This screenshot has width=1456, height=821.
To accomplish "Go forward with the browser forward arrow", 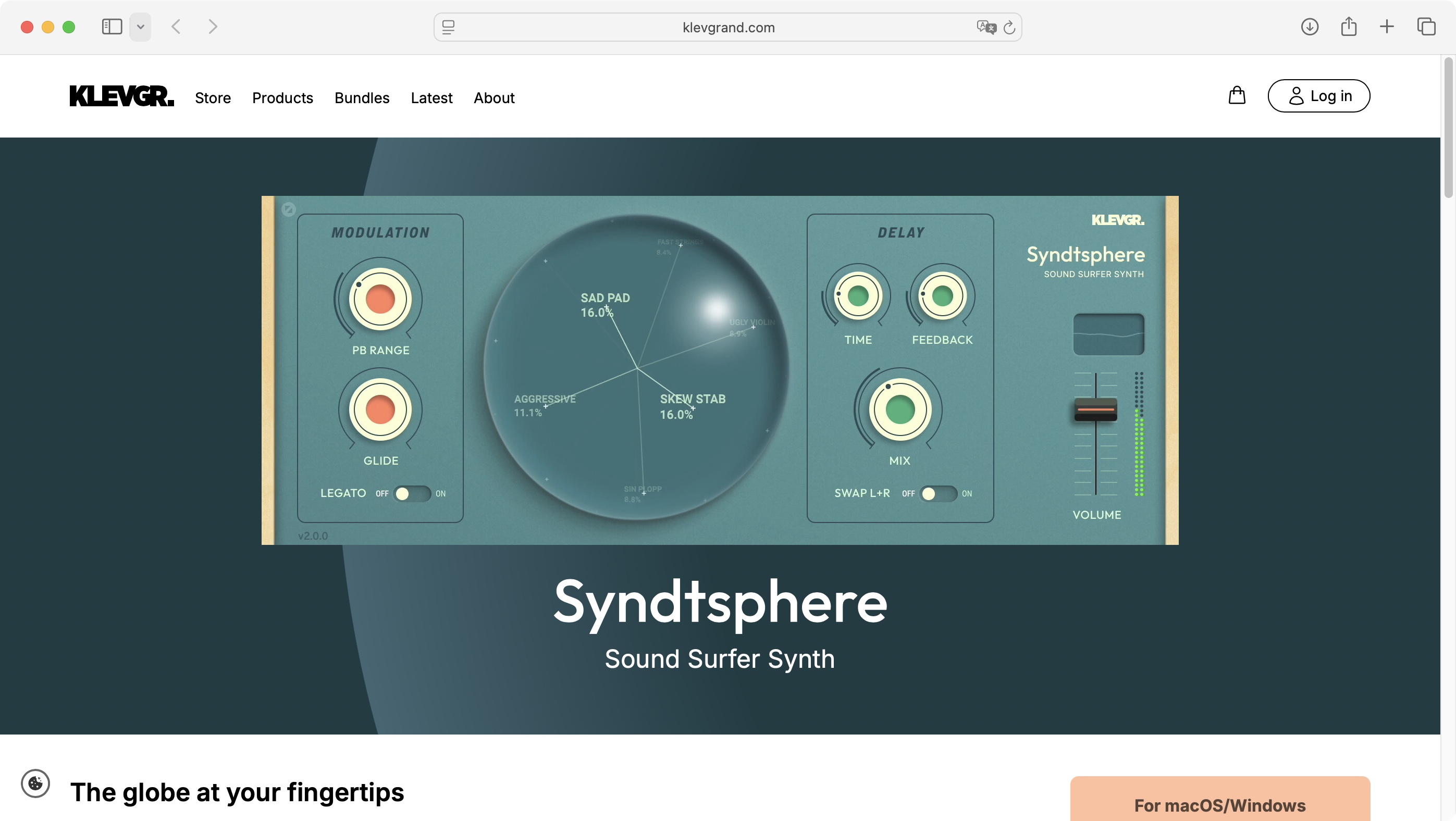I will pos(213,27).
